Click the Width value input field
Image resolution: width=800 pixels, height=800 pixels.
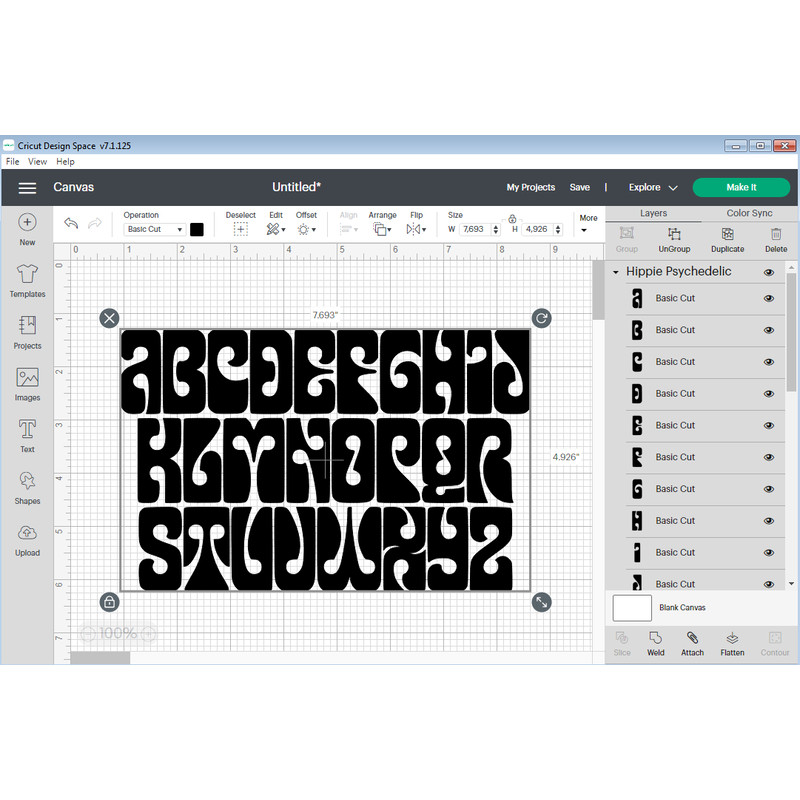point(471,228)
